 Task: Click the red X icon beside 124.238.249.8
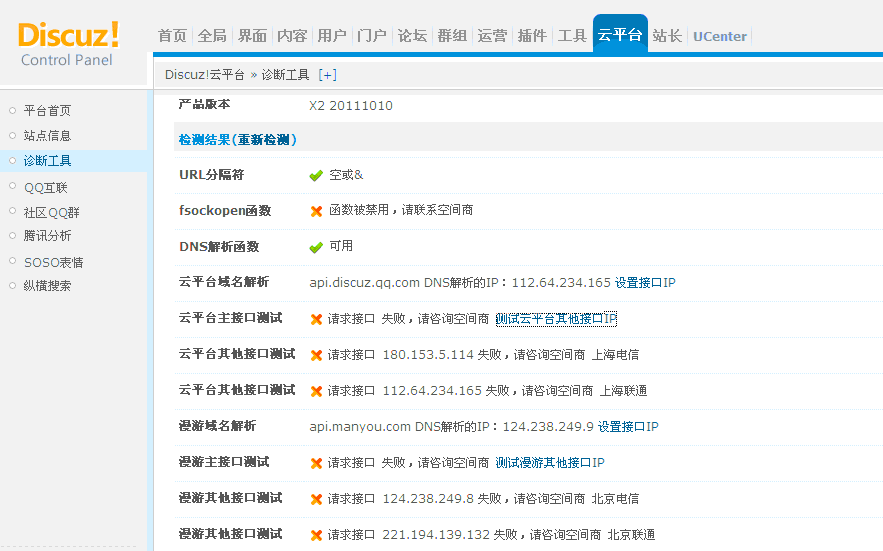(316, 500)
